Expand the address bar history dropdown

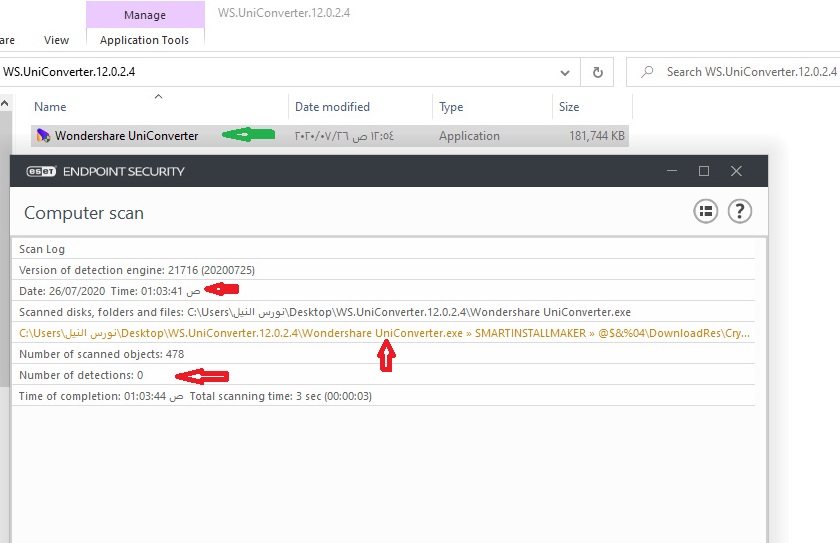point(565,72)
